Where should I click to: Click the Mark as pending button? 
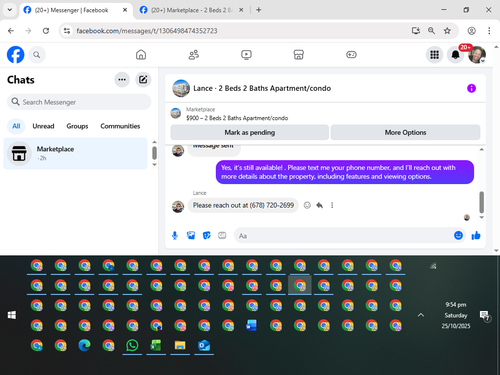click(250, 133)
